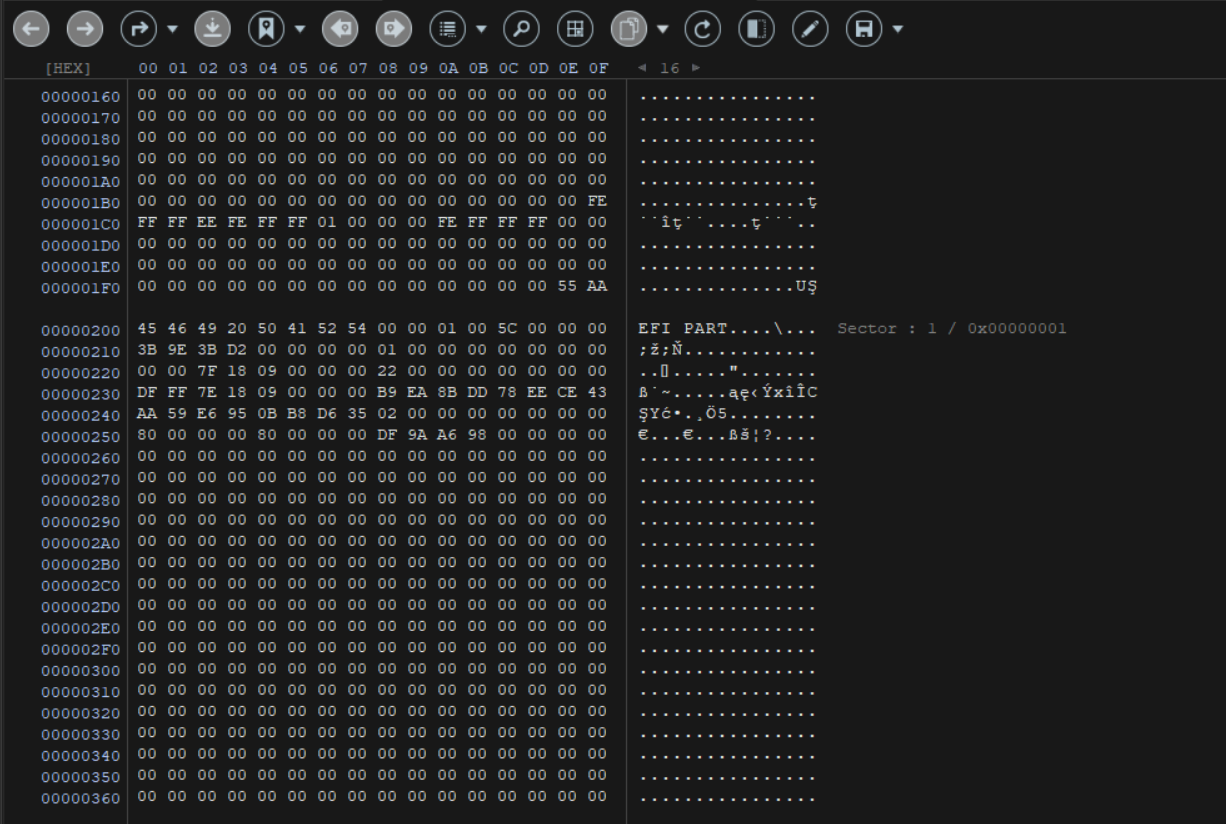Viewport: 1226px width, 824px height.
Task: Select offset address 00000160
Action: [x=80, y=97]
